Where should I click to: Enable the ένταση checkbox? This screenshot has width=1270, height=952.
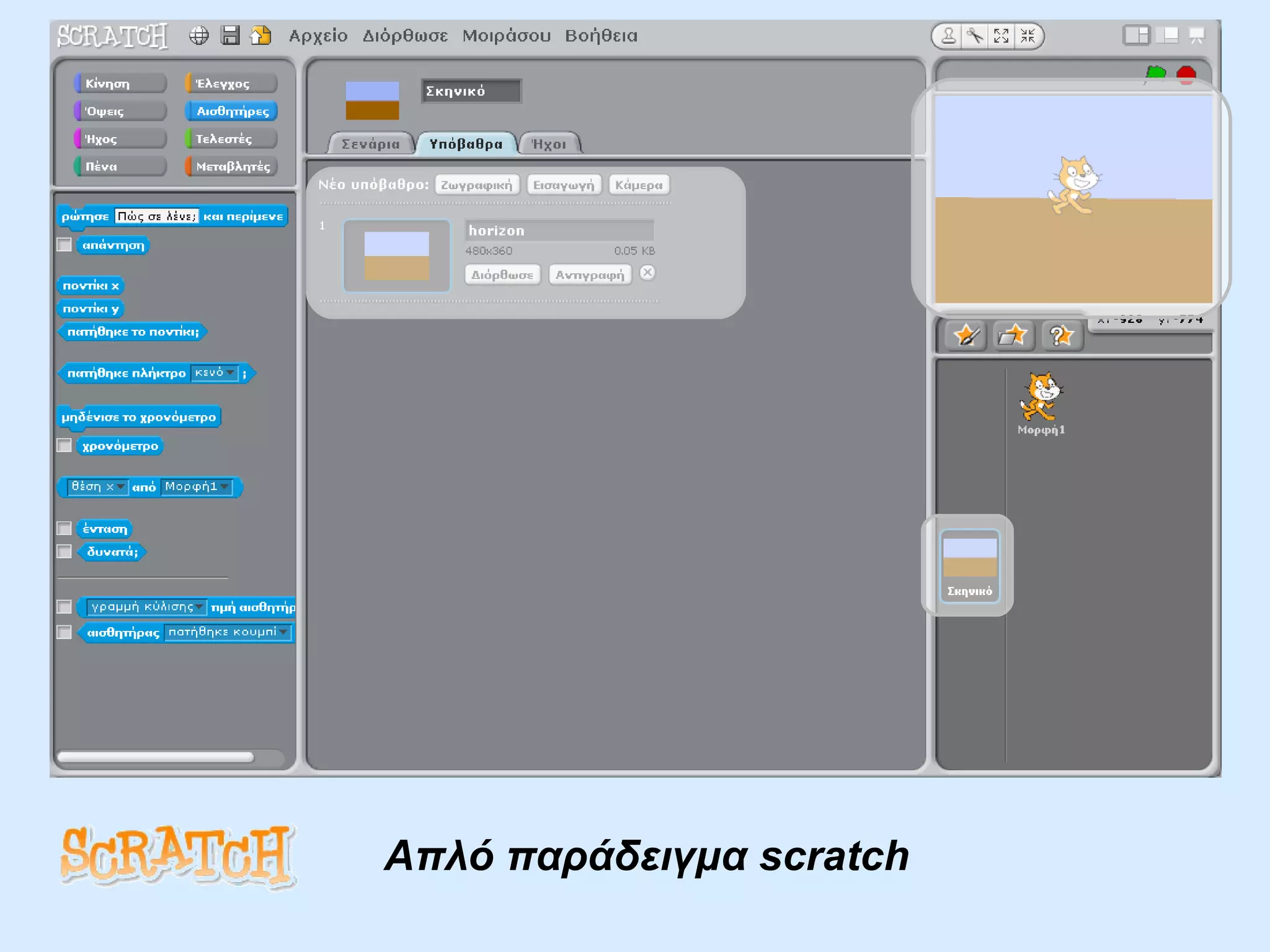[x=64, y=528]
